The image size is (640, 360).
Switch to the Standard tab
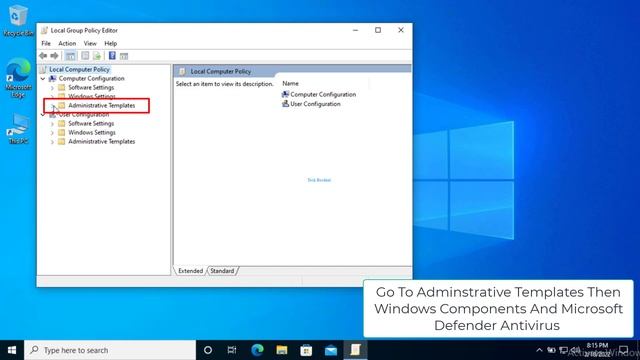pos(222,271)
